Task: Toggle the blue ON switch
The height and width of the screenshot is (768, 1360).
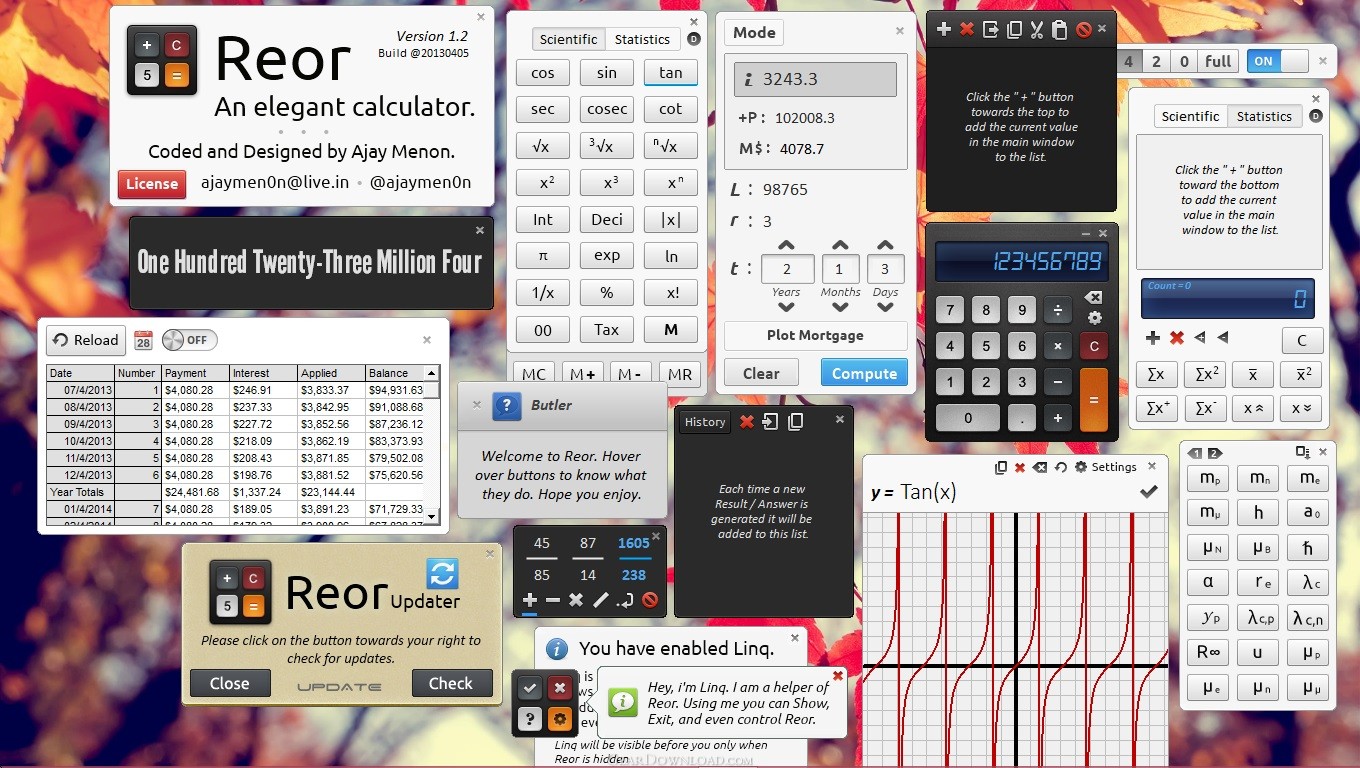Action: 1277,61
